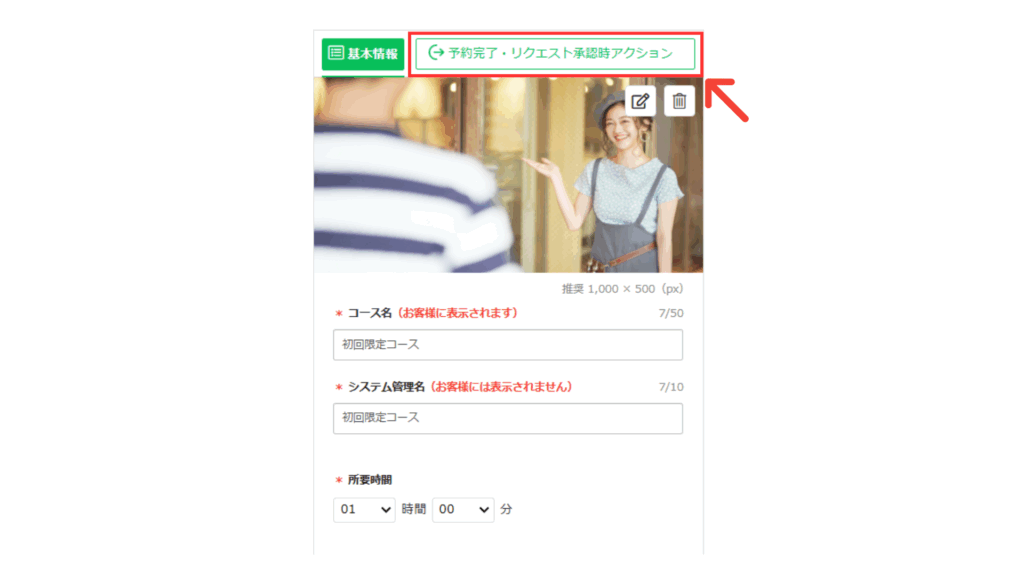
Task: Select the course photo thumbnail
Action: click(507, 175)
